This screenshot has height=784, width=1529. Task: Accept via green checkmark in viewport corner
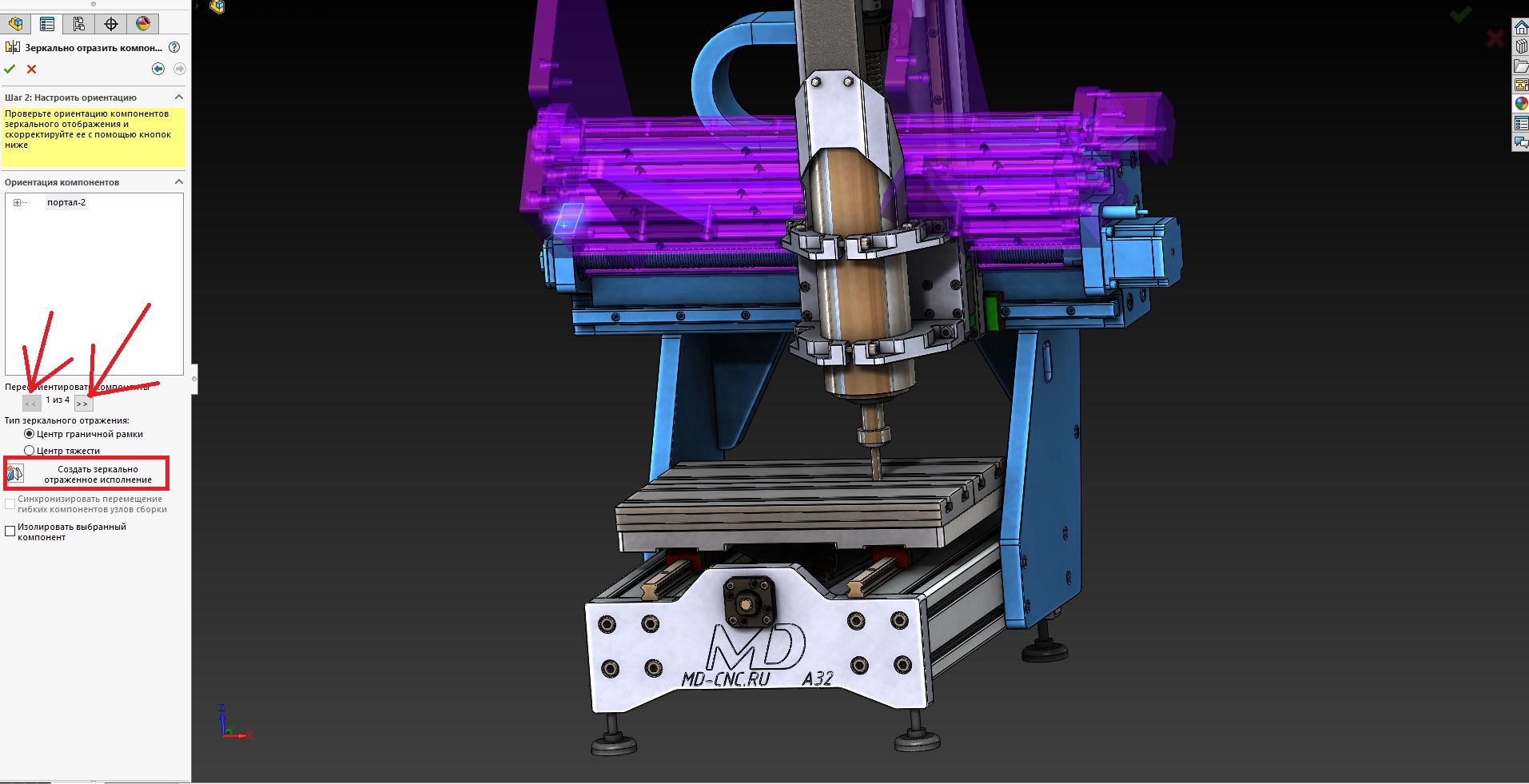[1461, 14]
